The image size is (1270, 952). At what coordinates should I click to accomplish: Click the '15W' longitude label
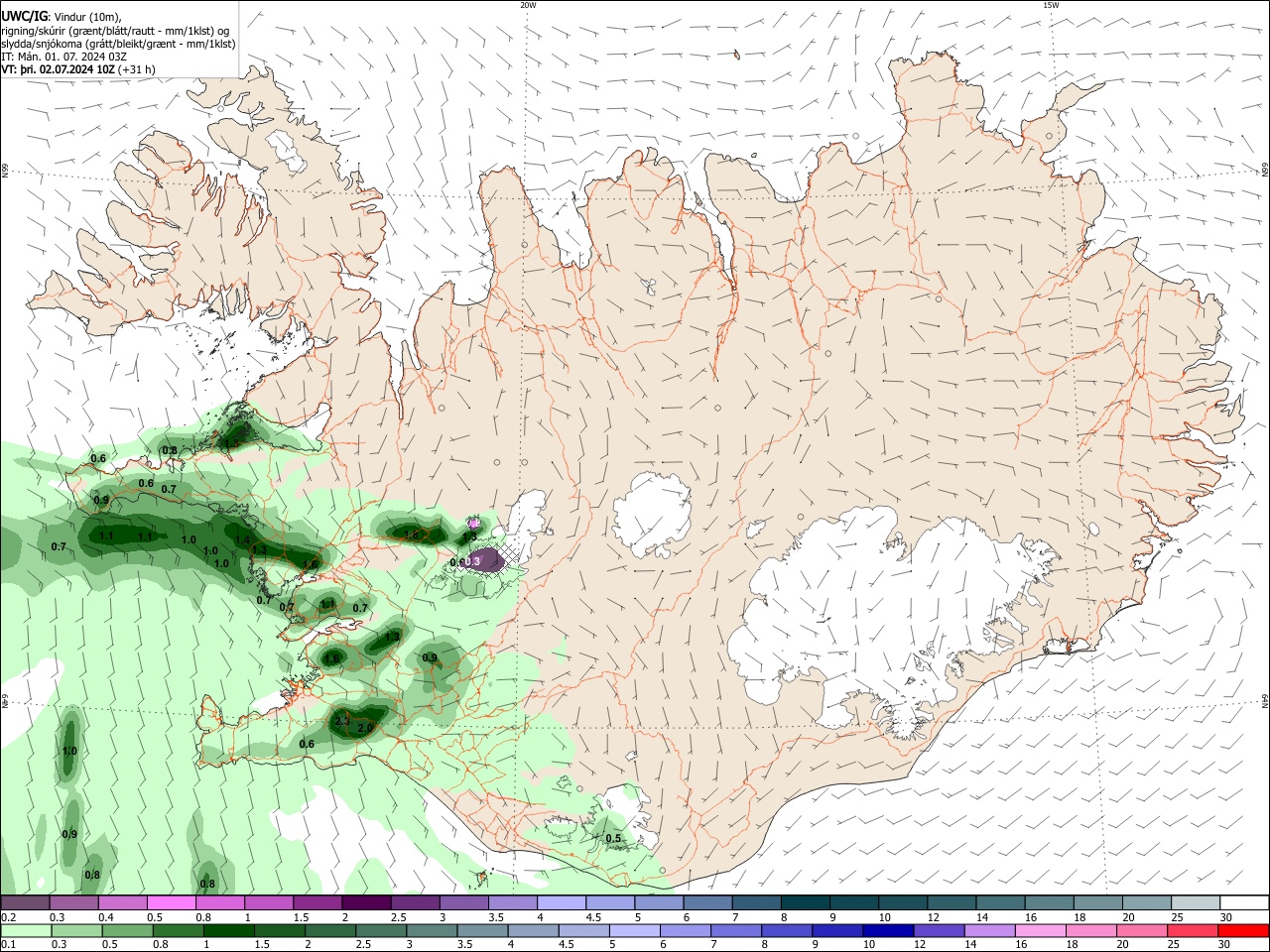(x=1051, y=5)
